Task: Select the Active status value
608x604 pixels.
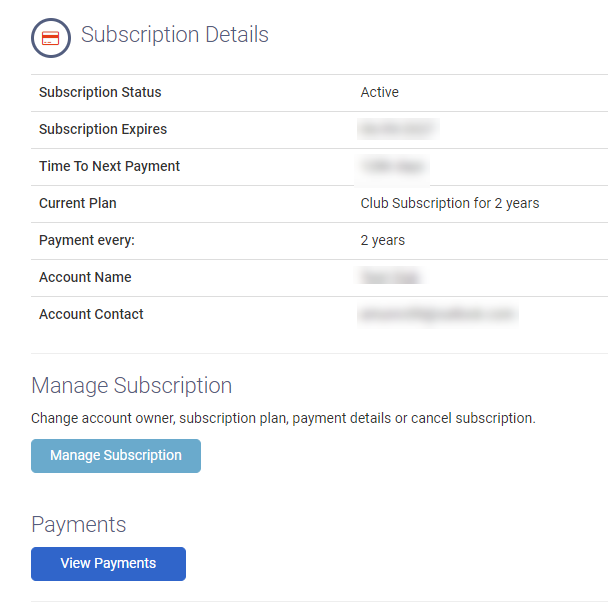Action: [x=380, y=92]
